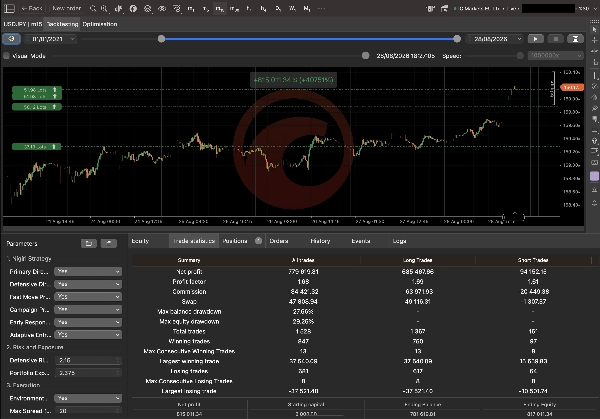Open the Environment... Yes dropdown
Screen dimensions: 600x419
point(88,398)
